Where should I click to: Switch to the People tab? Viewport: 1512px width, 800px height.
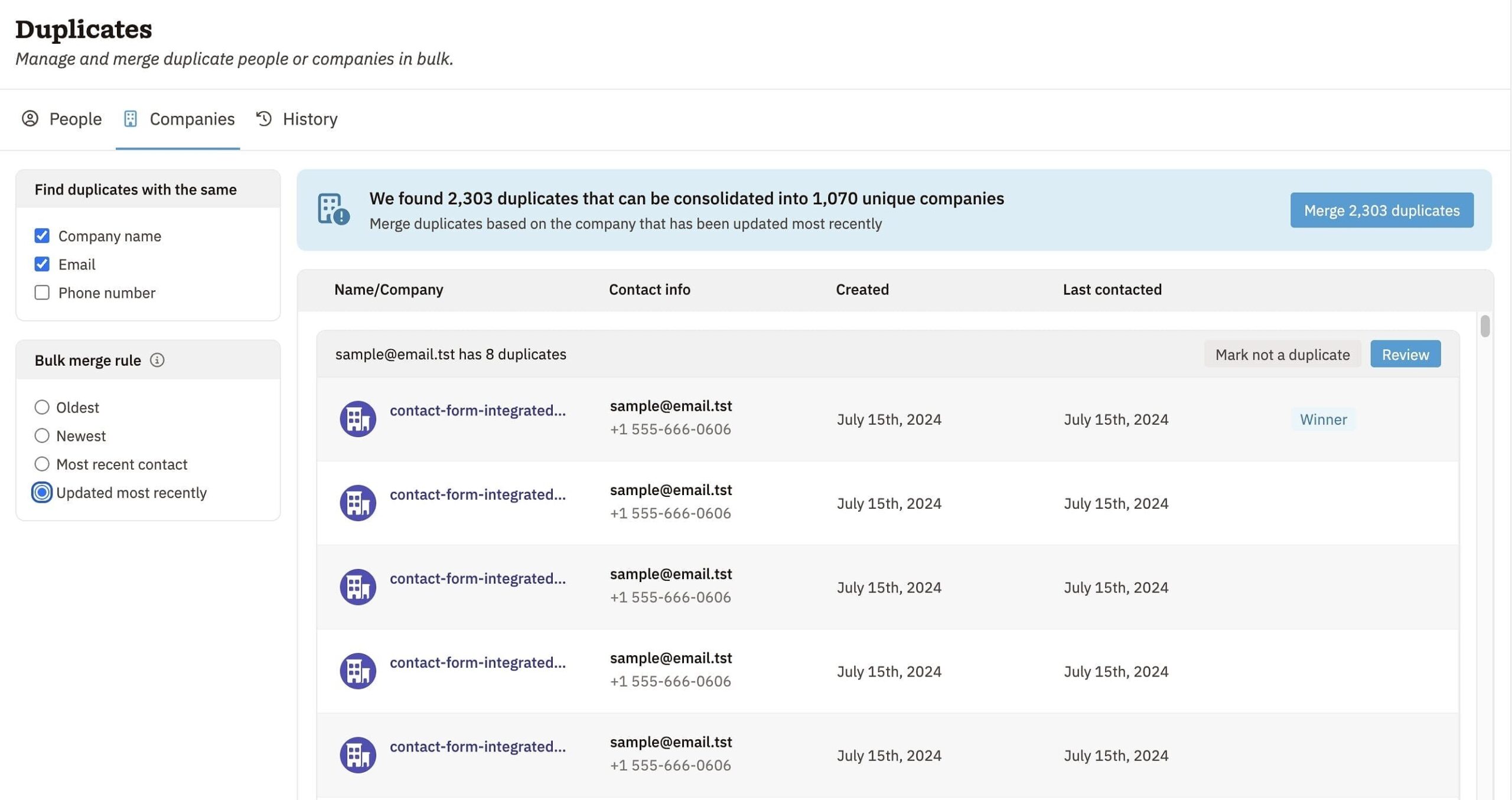click(x=61, y=119)
